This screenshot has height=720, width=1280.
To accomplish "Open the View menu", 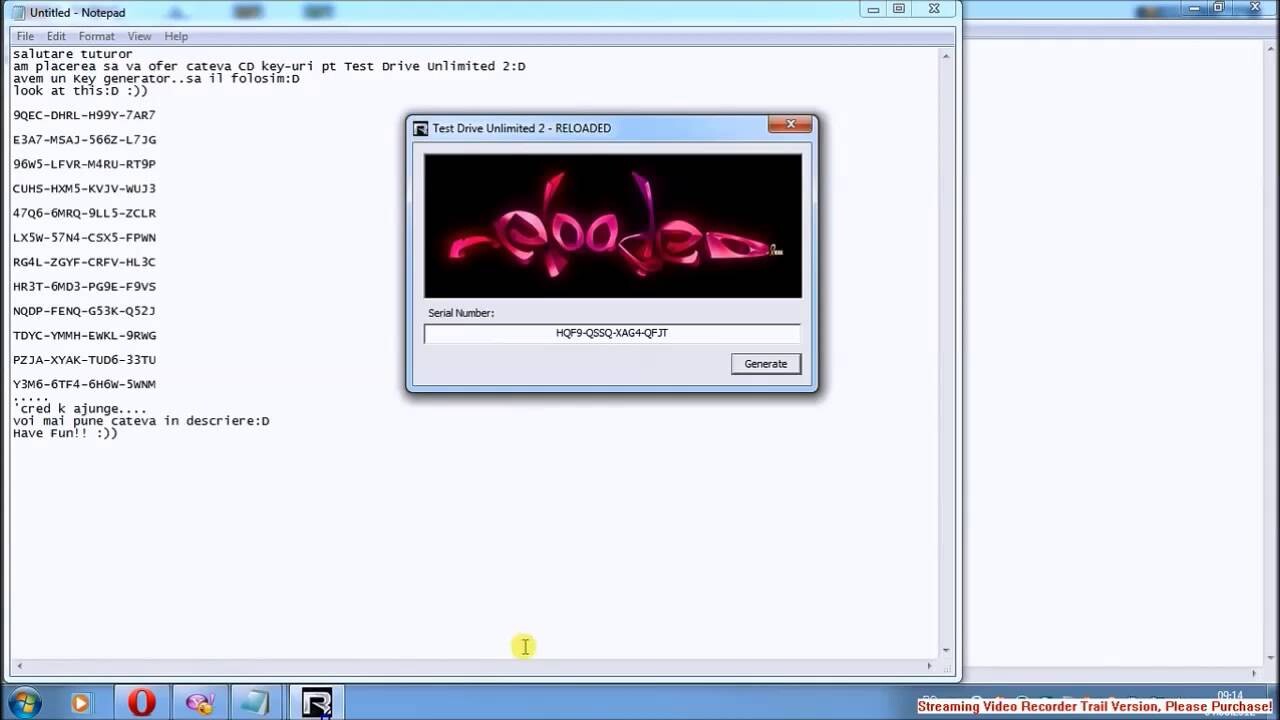I will click(139, 36).
